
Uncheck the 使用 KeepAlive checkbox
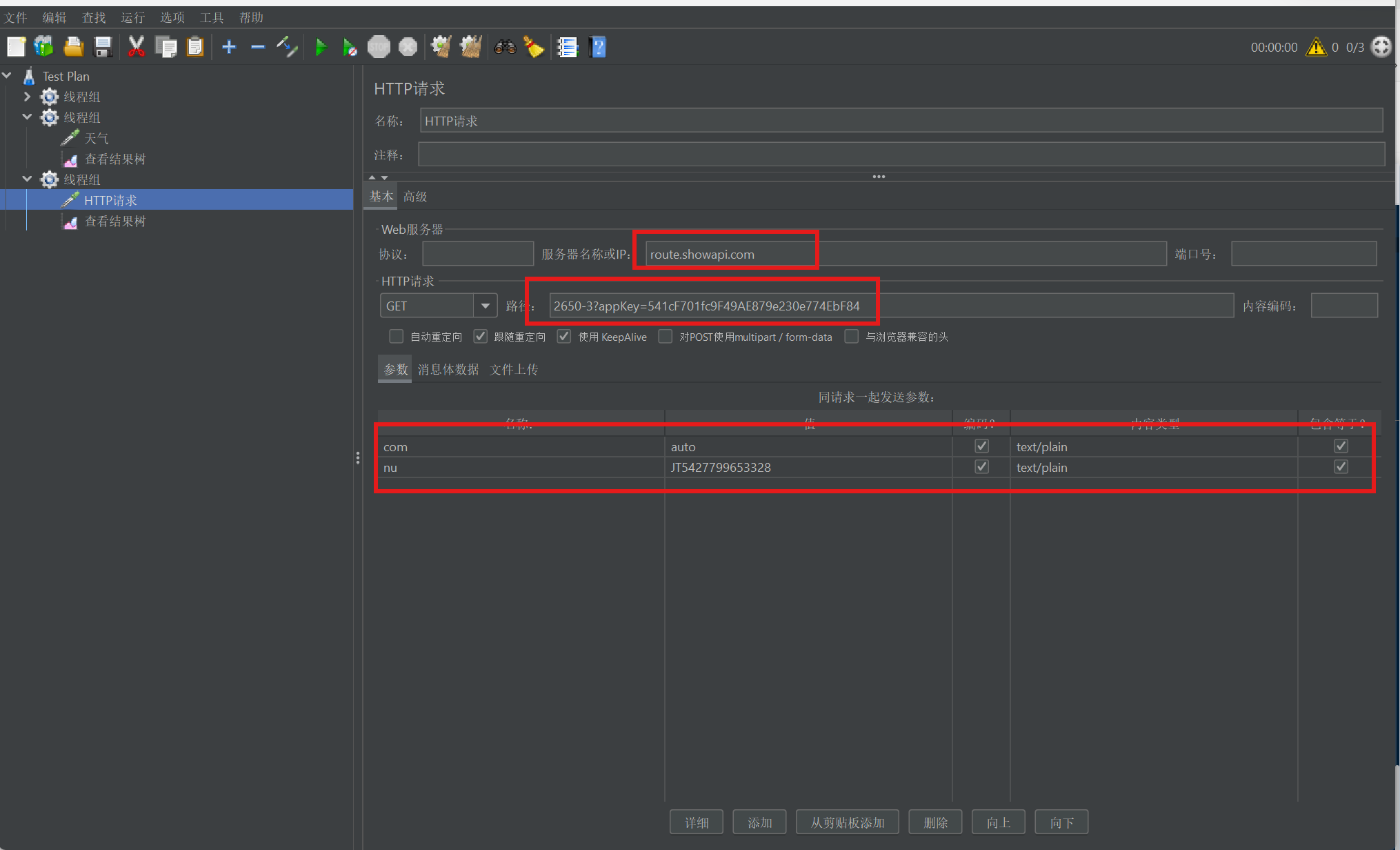[x=564, y=337]
